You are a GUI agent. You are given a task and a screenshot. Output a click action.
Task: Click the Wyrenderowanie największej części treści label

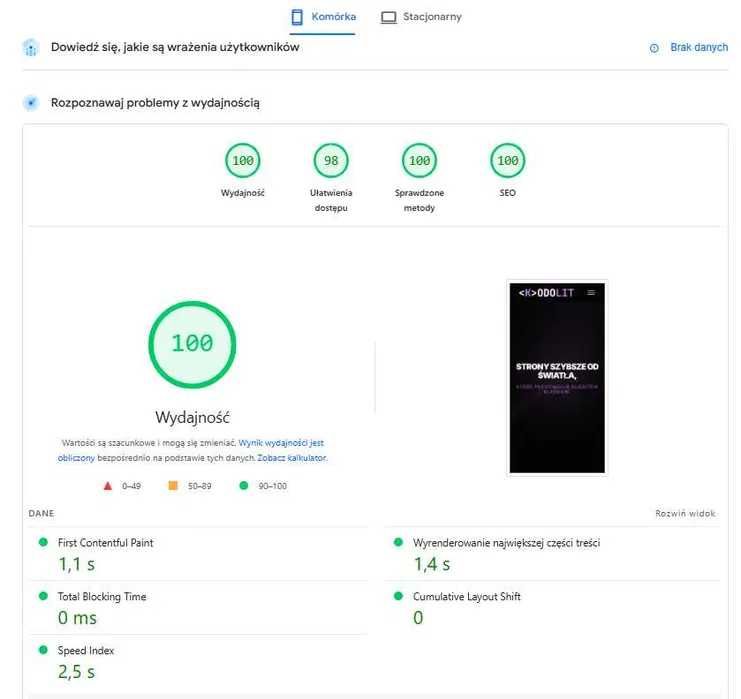click(x=507, y=543)
